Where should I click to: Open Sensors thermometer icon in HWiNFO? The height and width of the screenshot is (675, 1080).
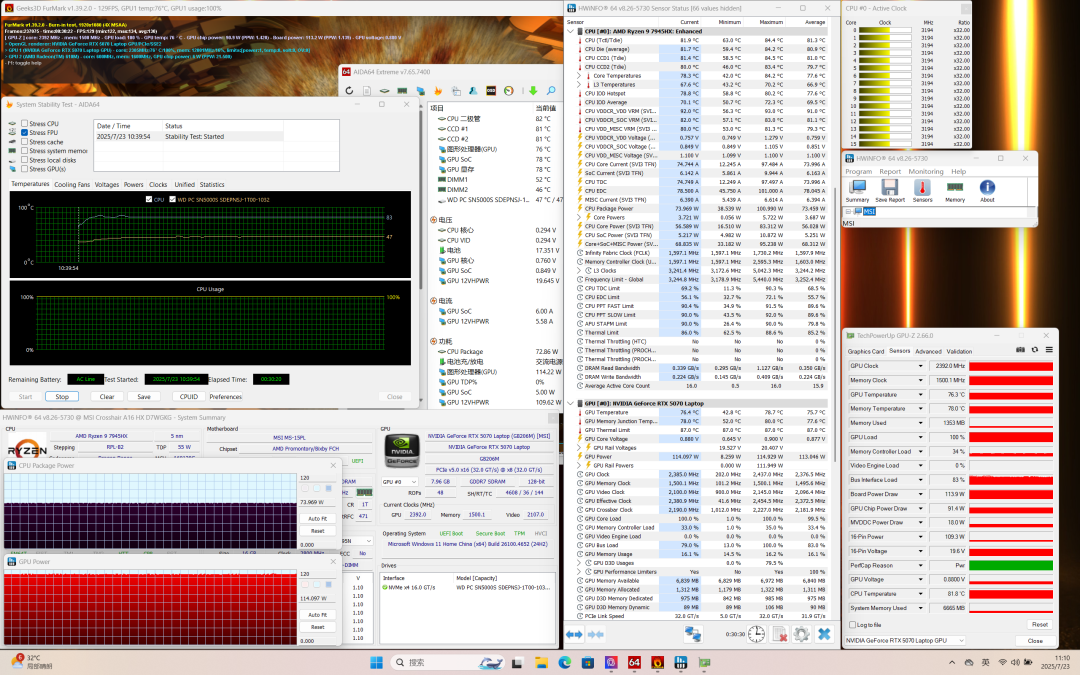[922, 191]
